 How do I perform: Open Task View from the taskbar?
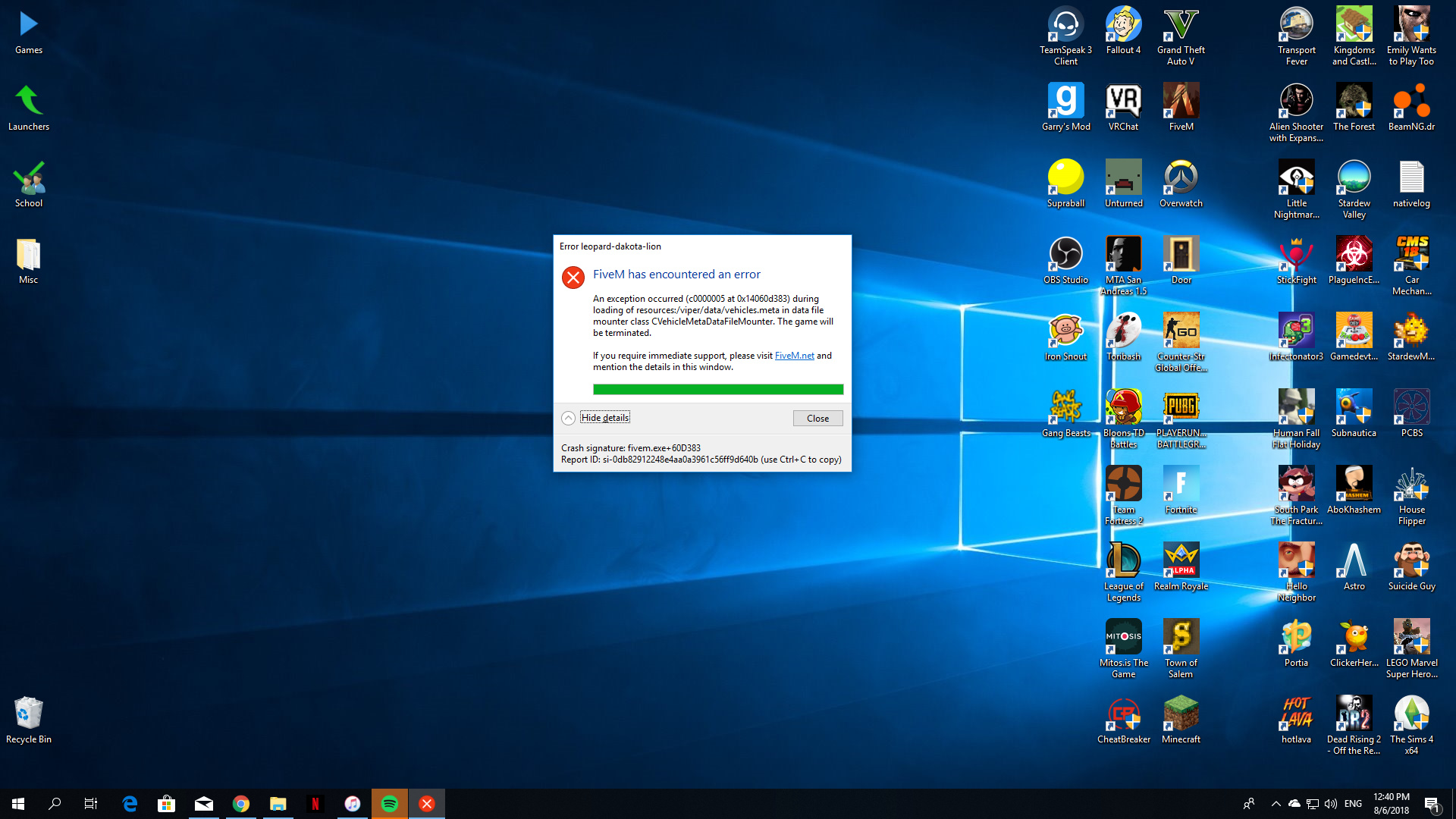91,804
